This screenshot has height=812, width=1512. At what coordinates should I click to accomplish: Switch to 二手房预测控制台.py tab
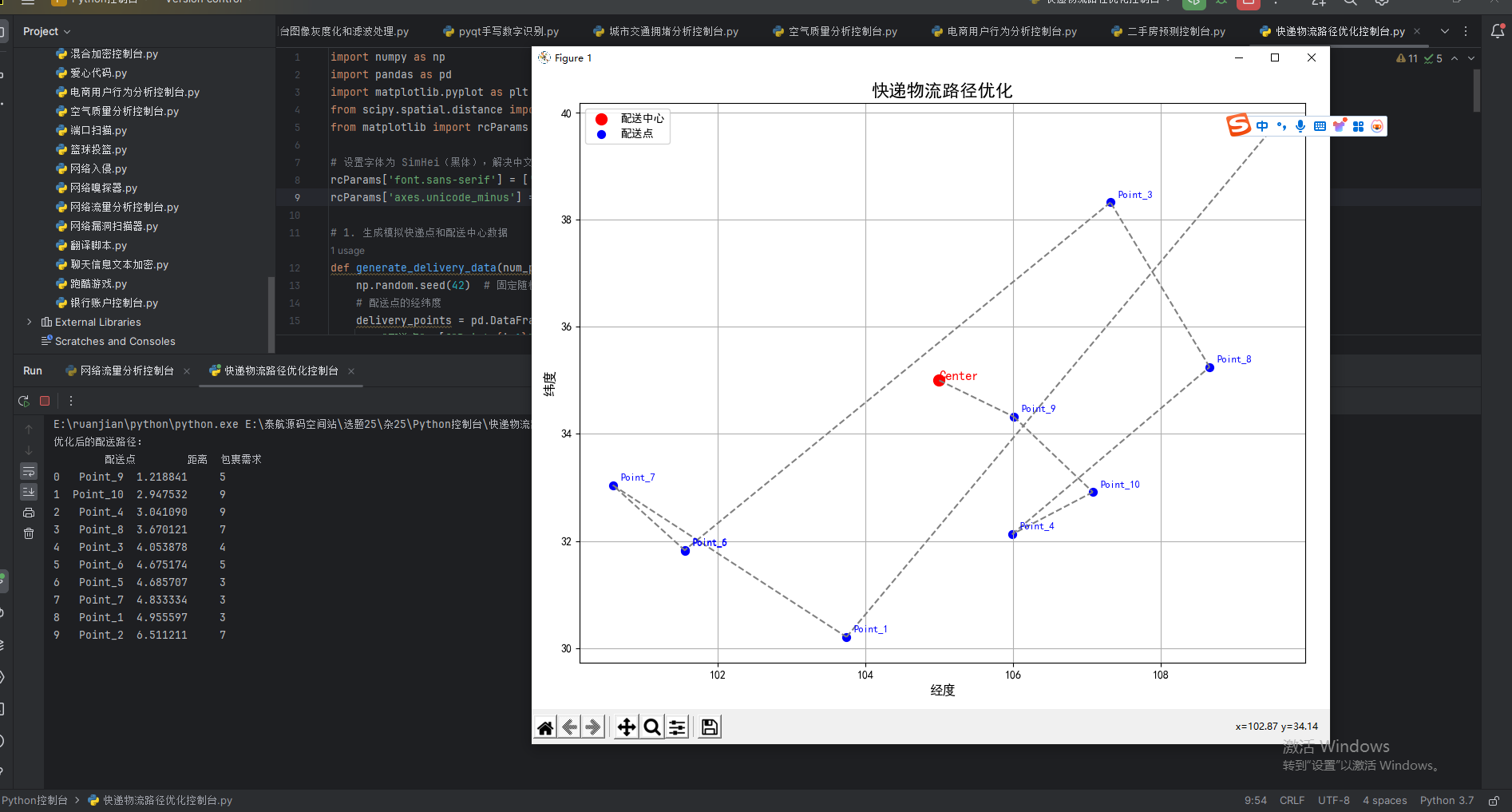tap(1168, 31)
